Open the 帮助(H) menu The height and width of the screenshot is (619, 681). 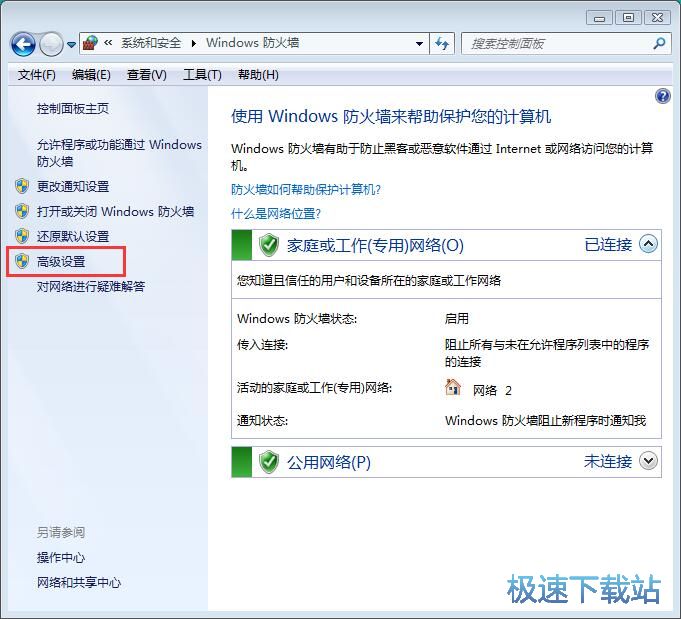pyautogui.click(x=258, y=75)
